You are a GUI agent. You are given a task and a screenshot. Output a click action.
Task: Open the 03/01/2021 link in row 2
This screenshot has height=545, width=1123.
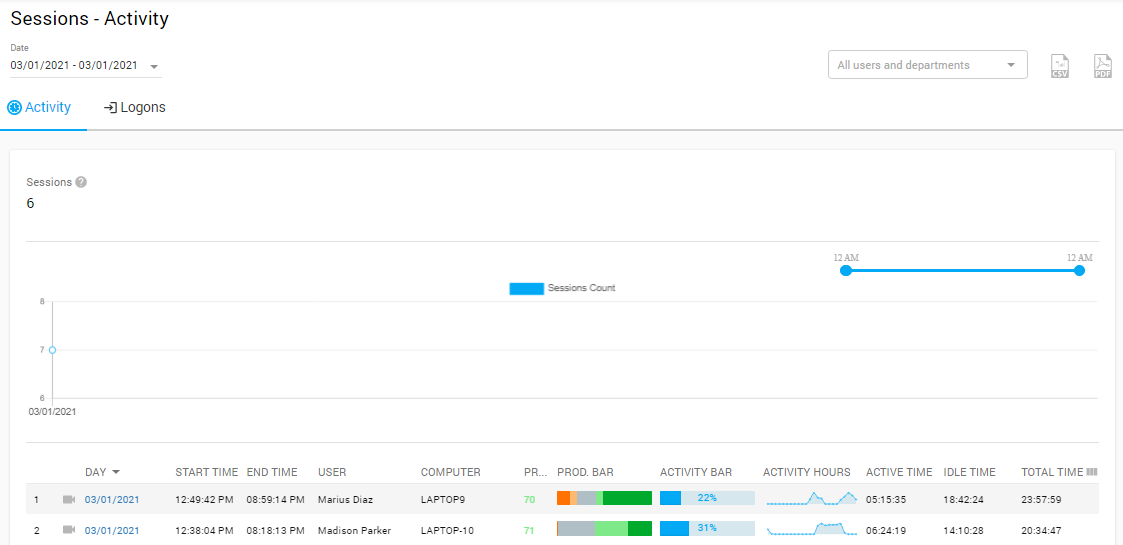(x=112, y=530)
